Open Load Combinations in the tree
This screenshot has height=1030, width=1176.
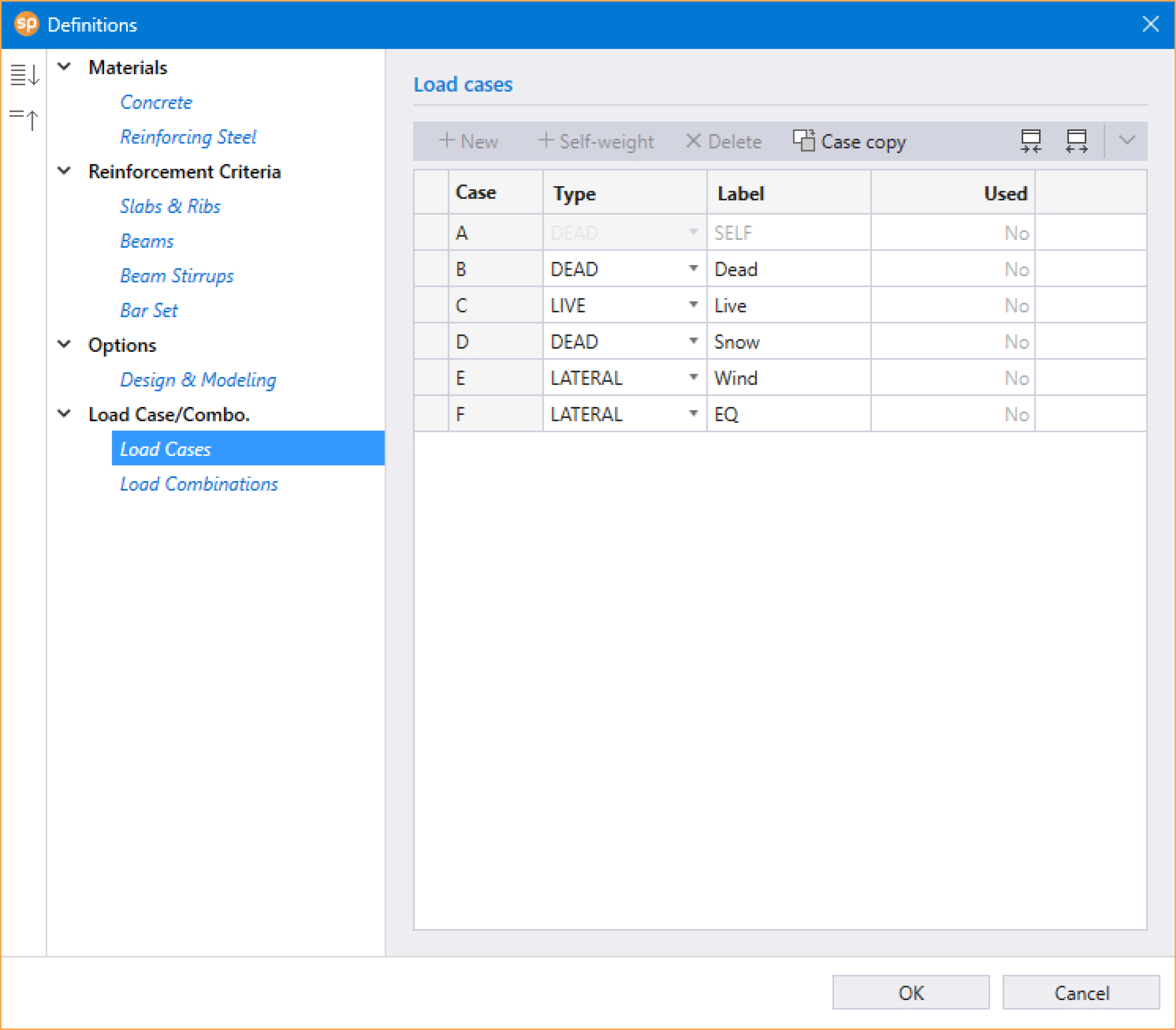(x=199, y=484)
